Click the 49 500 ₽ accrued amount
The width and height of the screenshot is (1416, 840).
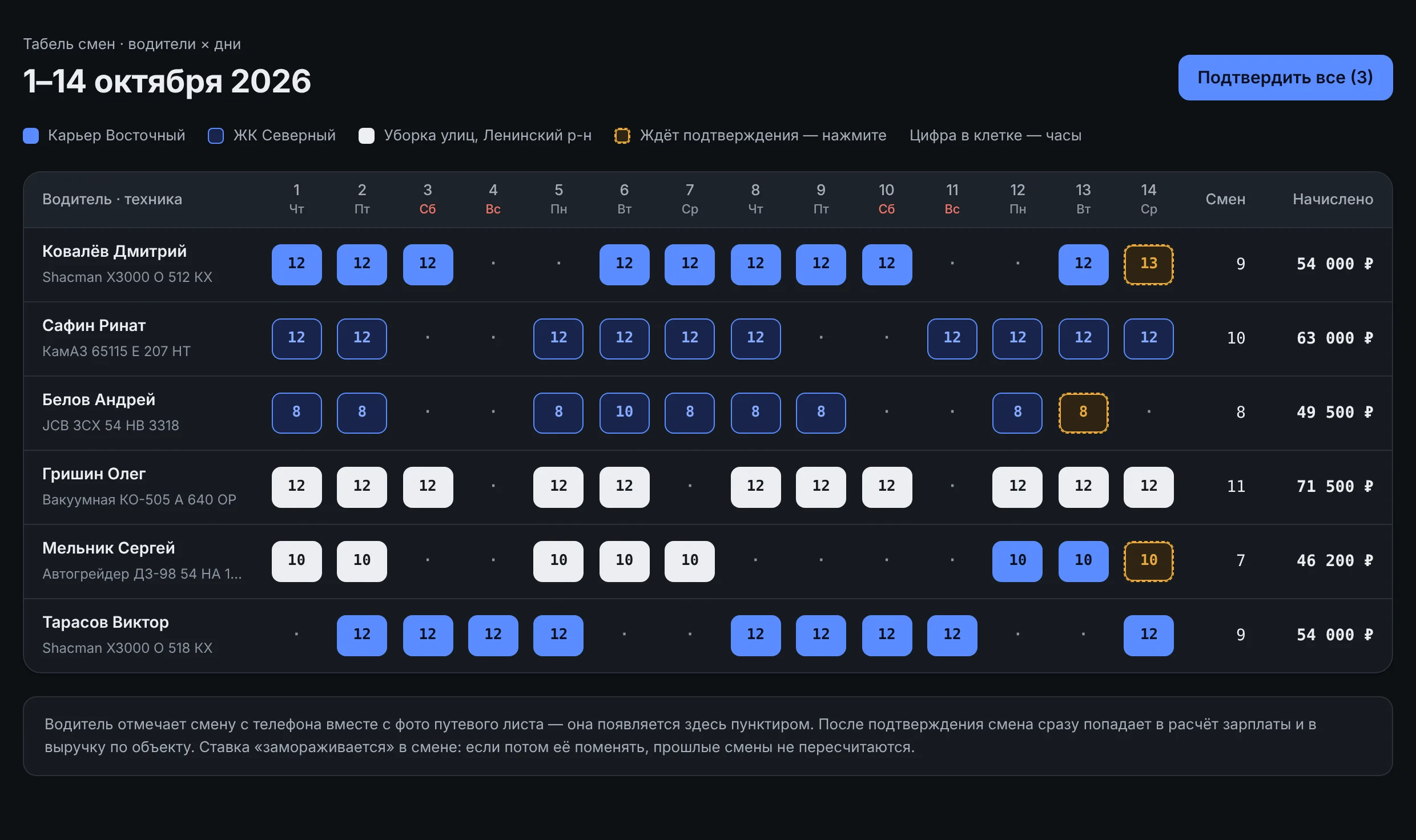click(1334, 413)
